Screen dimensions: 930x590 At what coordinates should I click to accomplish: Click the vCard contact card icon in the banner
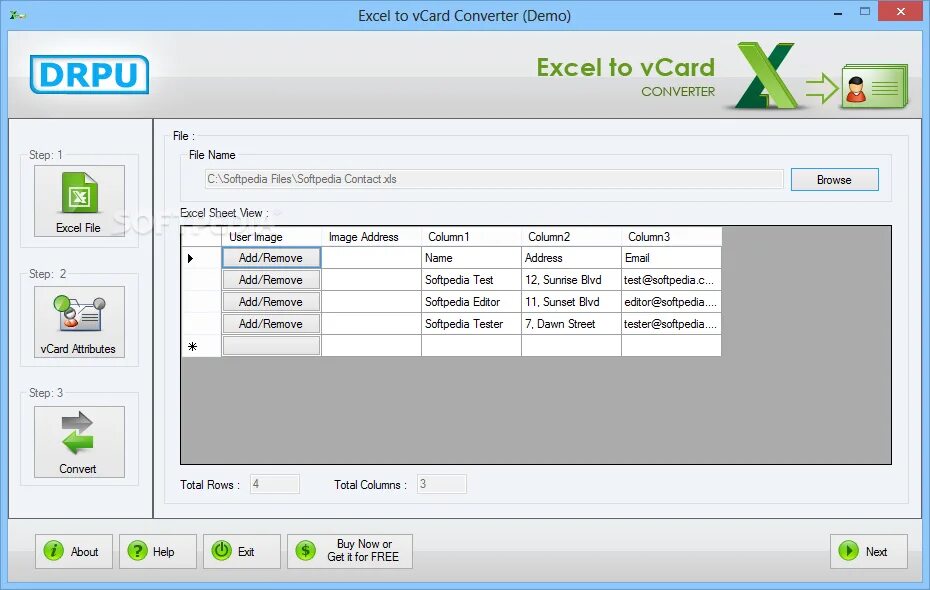875,87
